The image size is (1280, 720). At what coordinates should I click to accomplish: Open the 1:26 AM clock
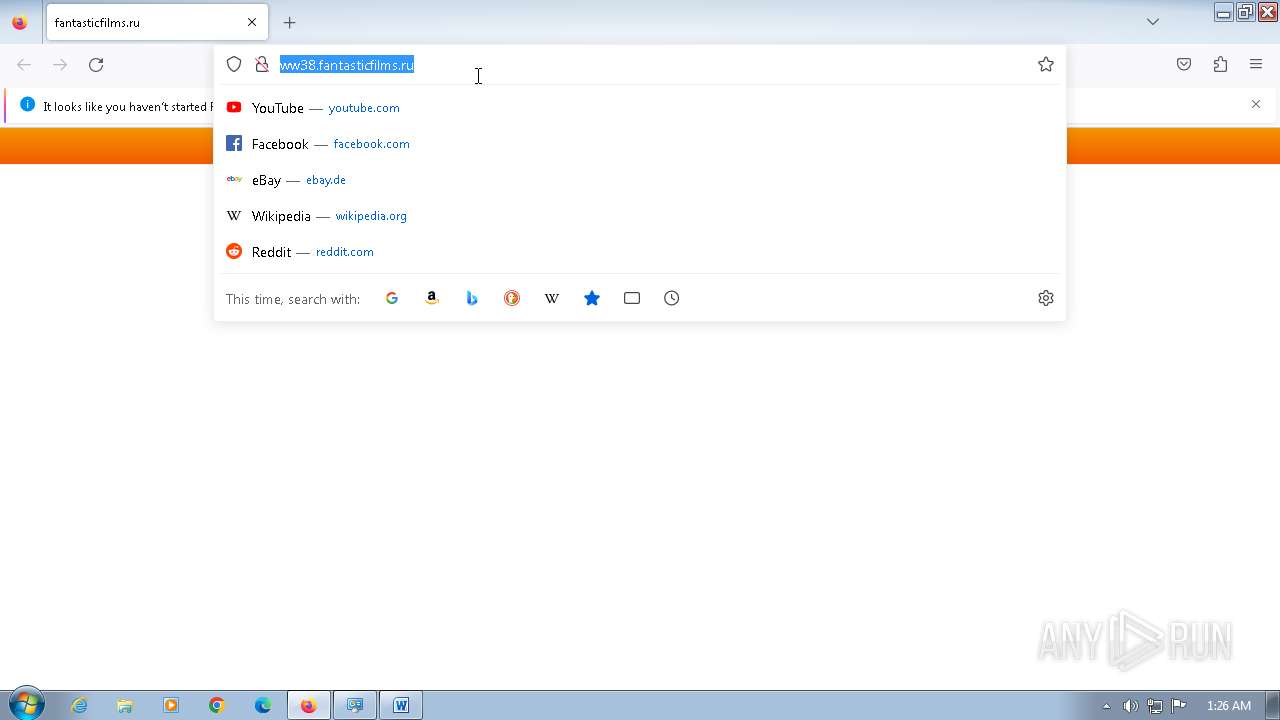coord(1229,706)
